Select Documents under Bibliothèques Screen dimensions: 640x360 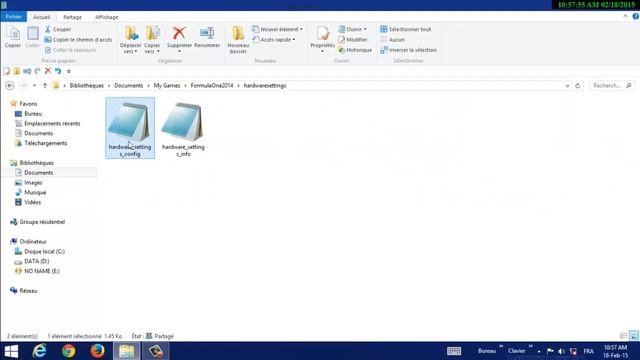(34, 173)
